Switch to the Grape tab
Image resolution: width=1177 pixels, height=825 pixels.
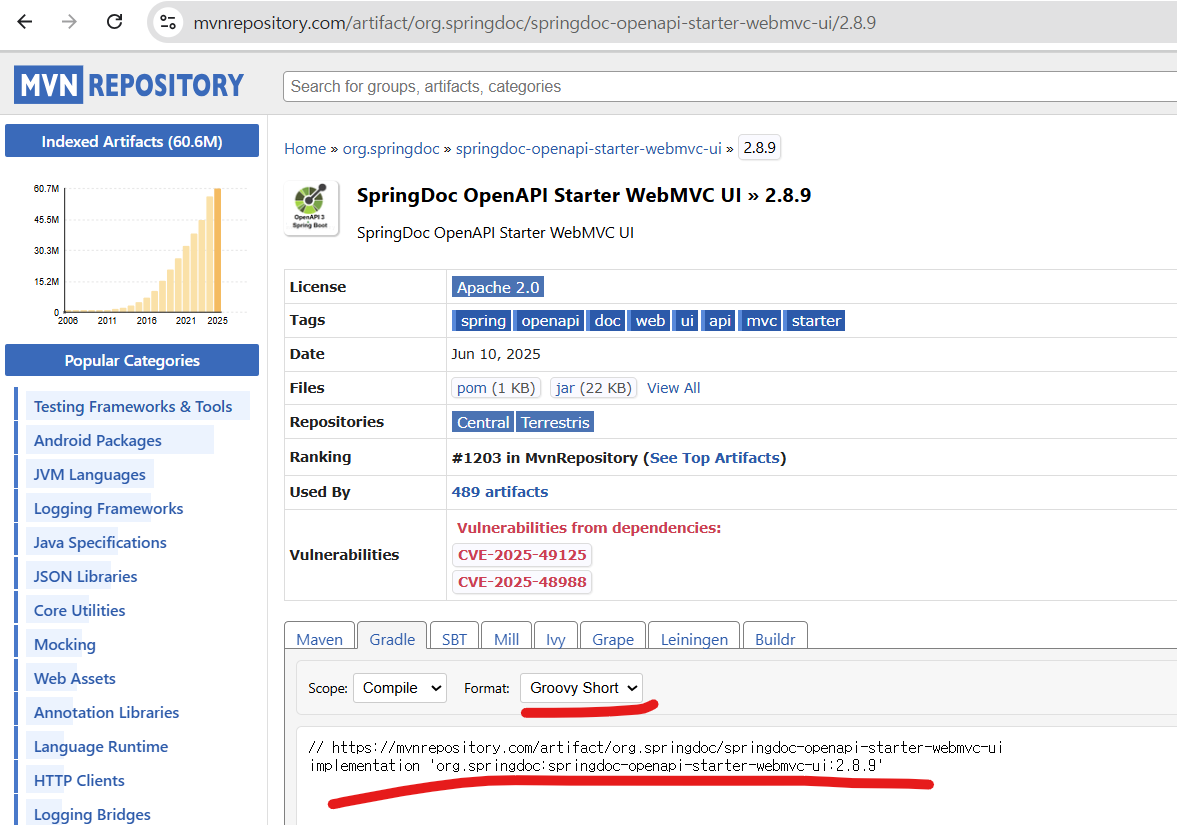coord(613,639)
